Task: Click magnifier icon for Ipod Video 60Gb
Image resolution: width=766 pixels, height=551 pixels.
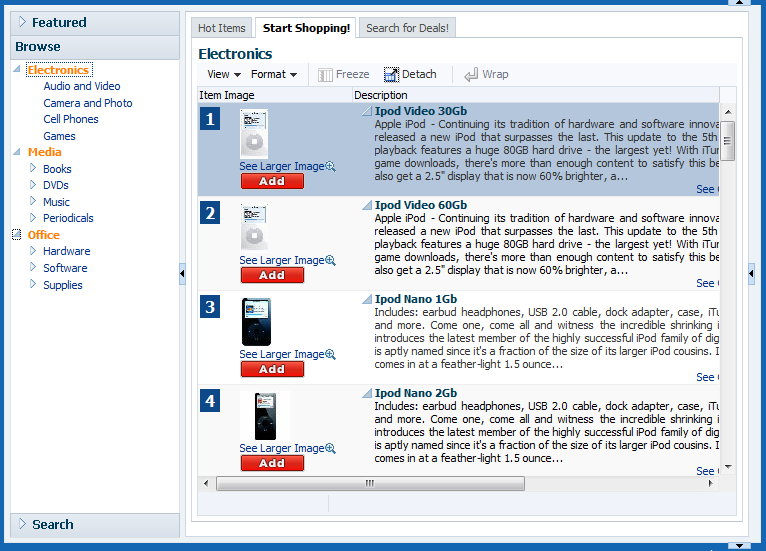Action: [331, 260]
